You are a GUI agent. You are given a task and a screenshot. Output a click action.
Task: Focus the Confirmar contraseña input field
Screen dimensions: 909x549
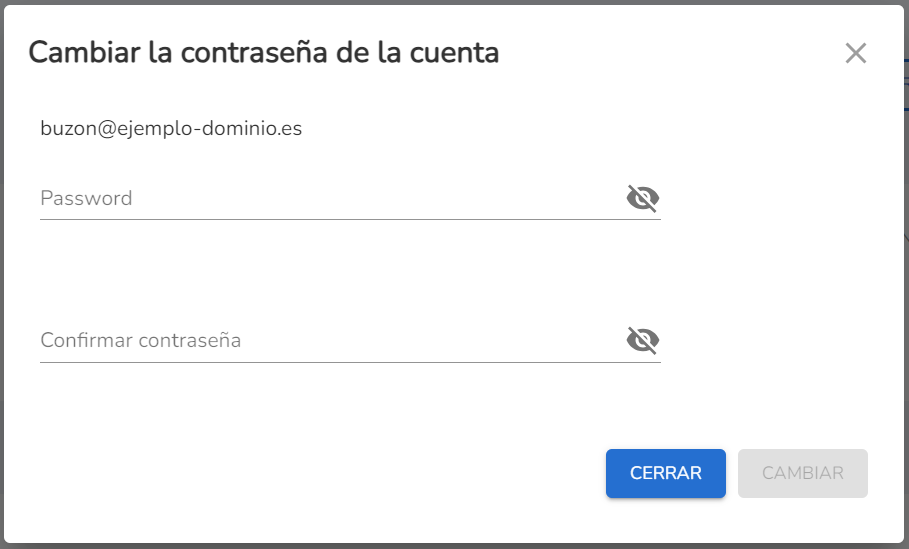pyautogui.click(x=330, y=340)
